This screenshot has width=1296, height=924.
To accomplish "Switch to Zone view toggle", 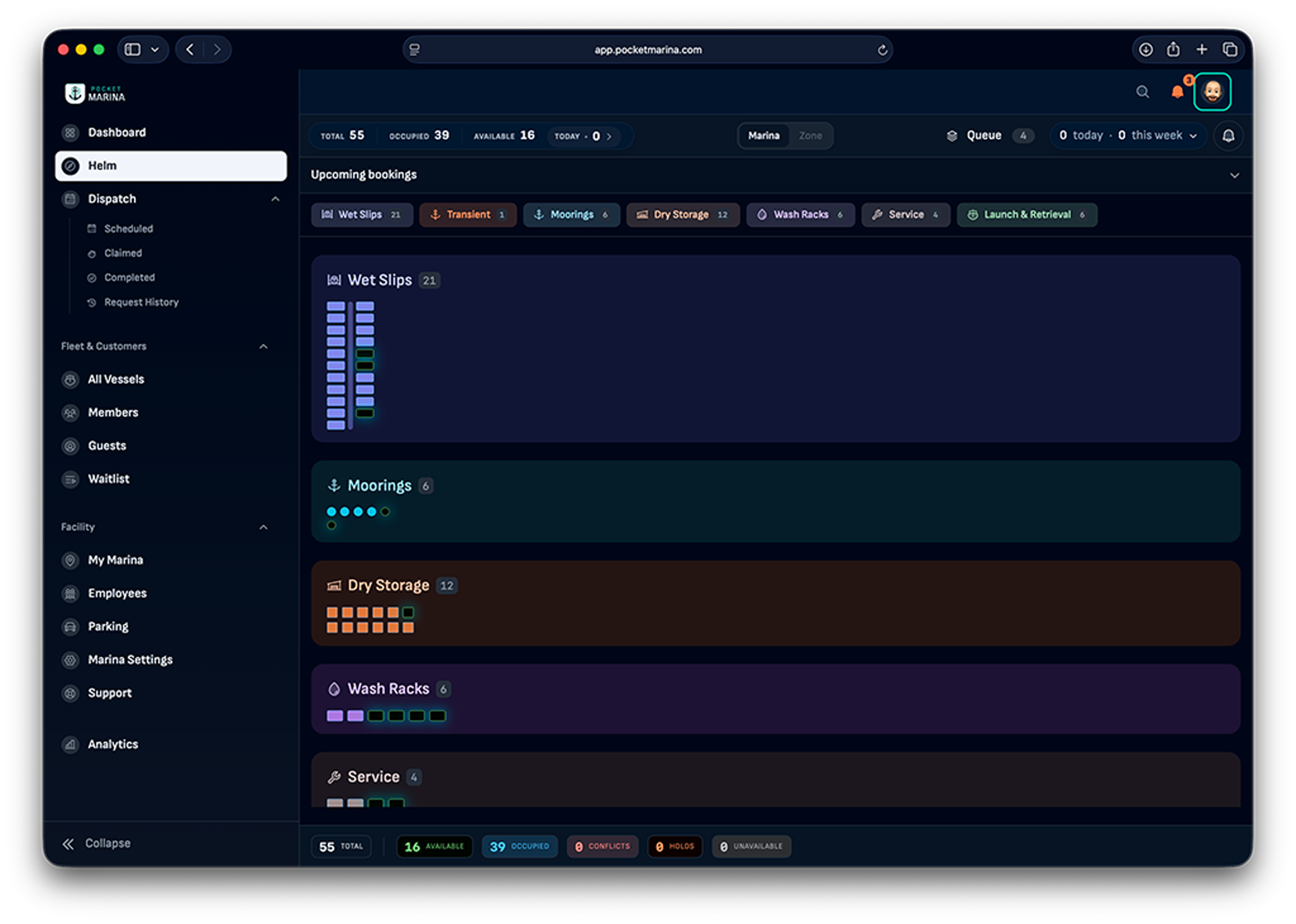I will (x=810, y=135).
